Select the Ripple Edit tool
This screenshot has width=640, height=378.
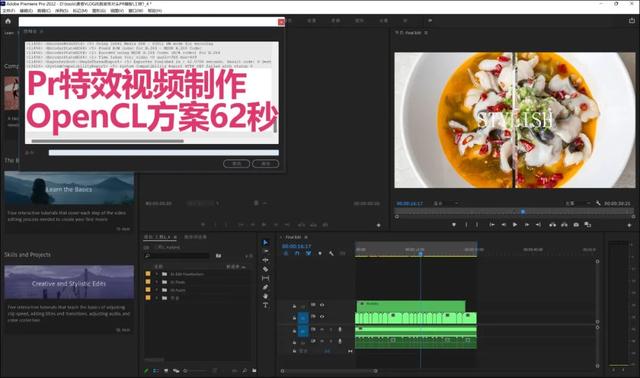point(265,260)
